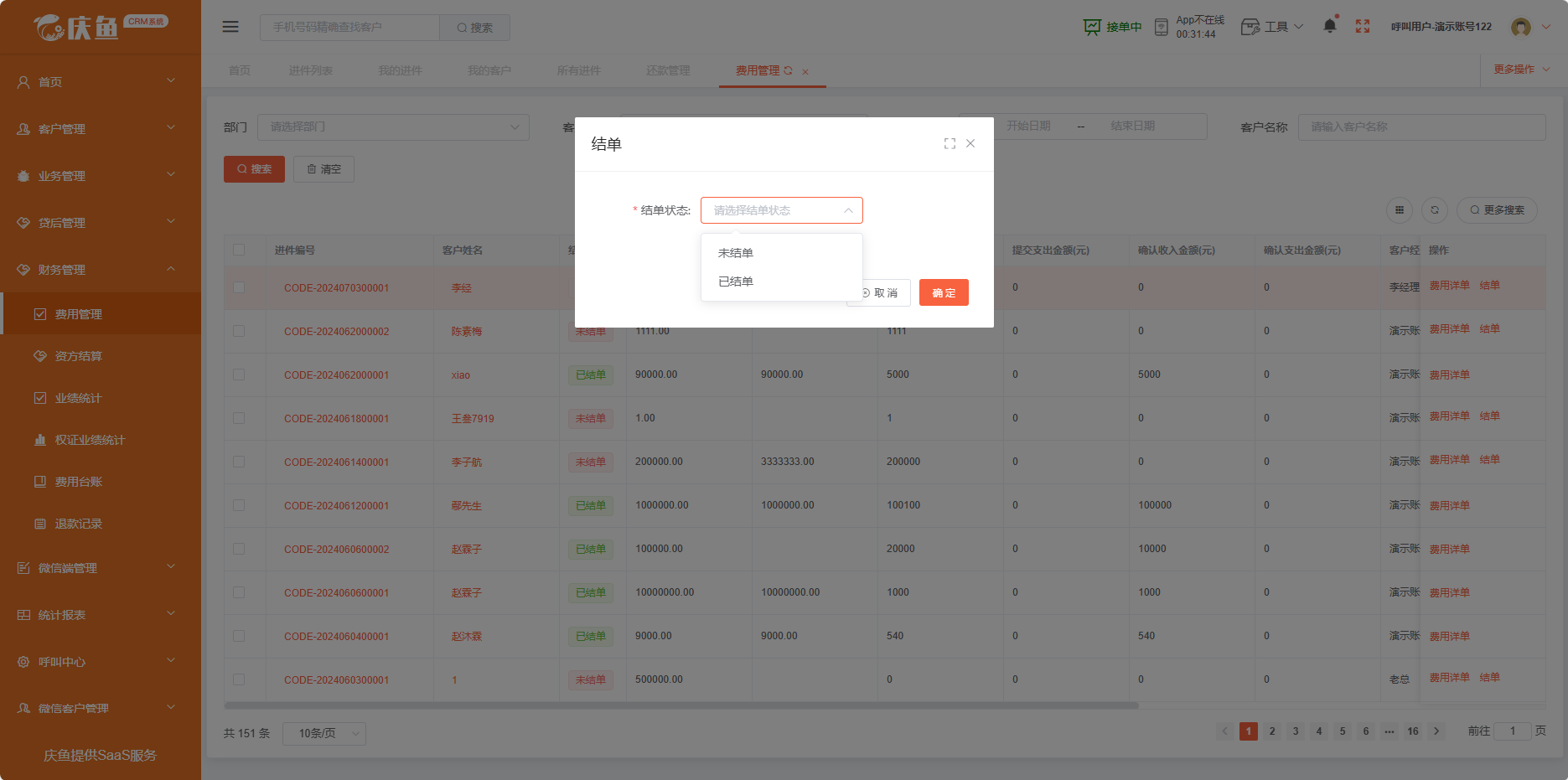Switch to 所有进件 tab

(579, 70)
